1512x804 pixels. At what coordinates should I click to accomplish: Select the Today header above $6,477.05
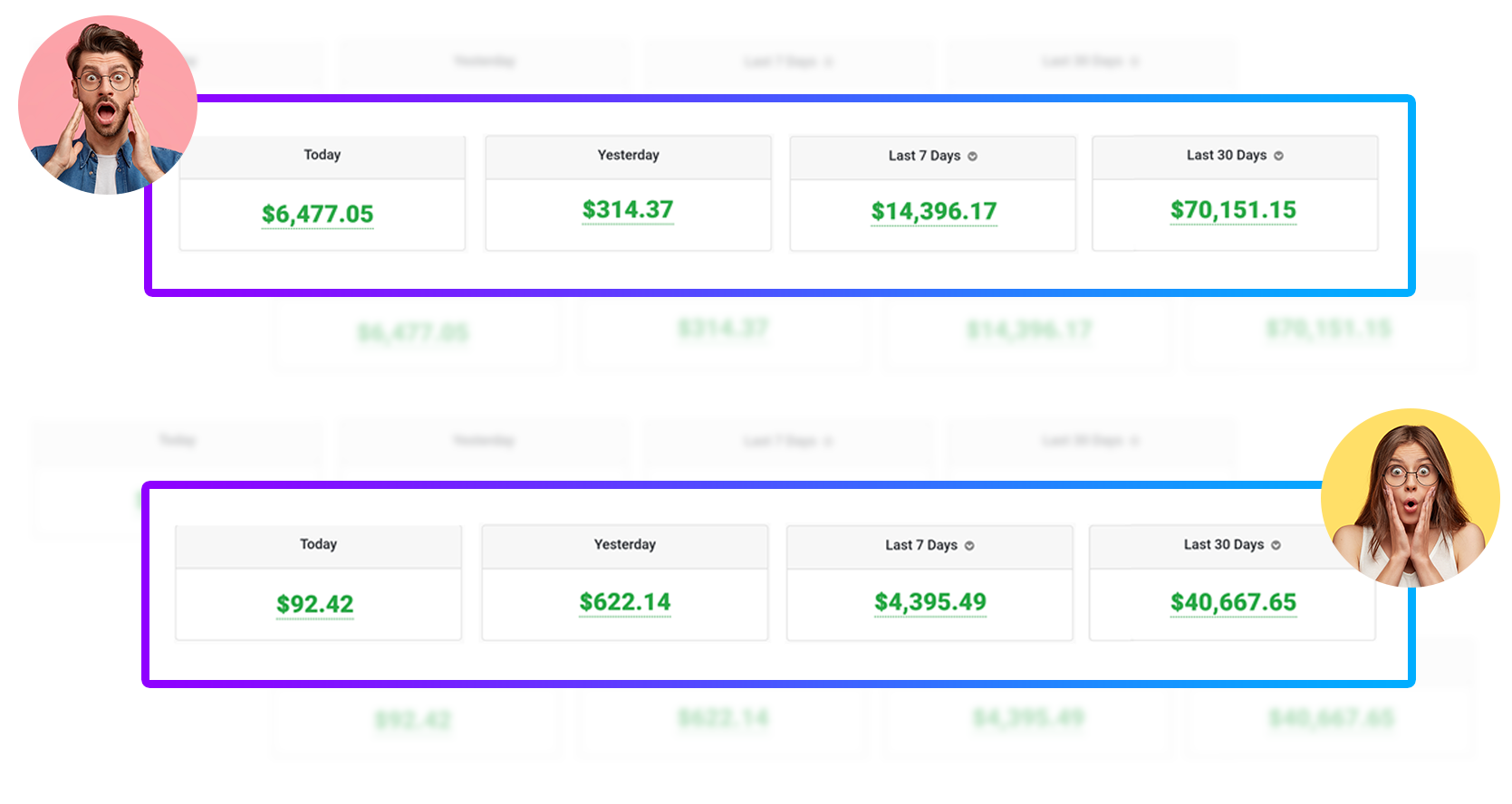[323, 155]
